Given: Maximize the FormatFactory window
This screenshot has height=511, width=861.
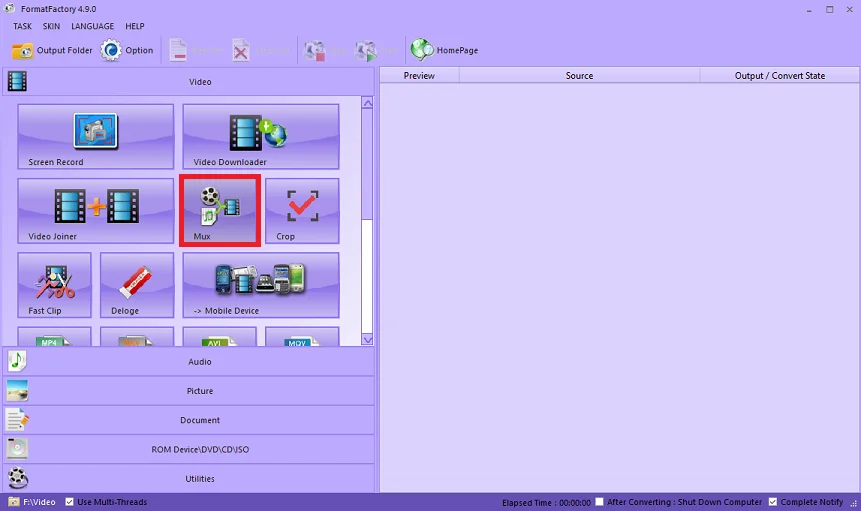Looking at the screenshot, I should pyautogui.click(x=829, y=9).
